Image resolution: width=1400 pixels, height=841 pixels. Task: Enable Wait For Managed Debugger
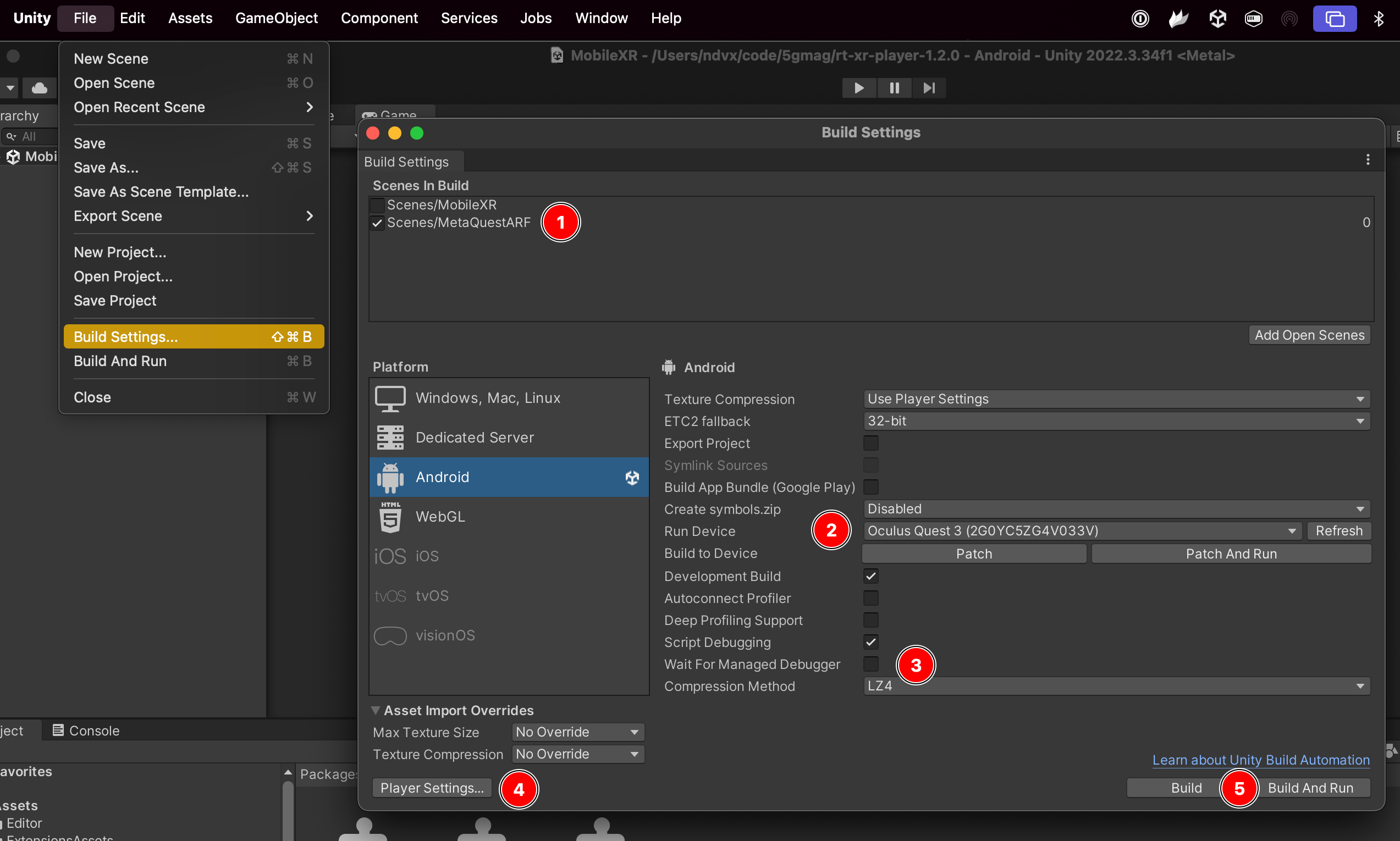click(x=870, y=664)
